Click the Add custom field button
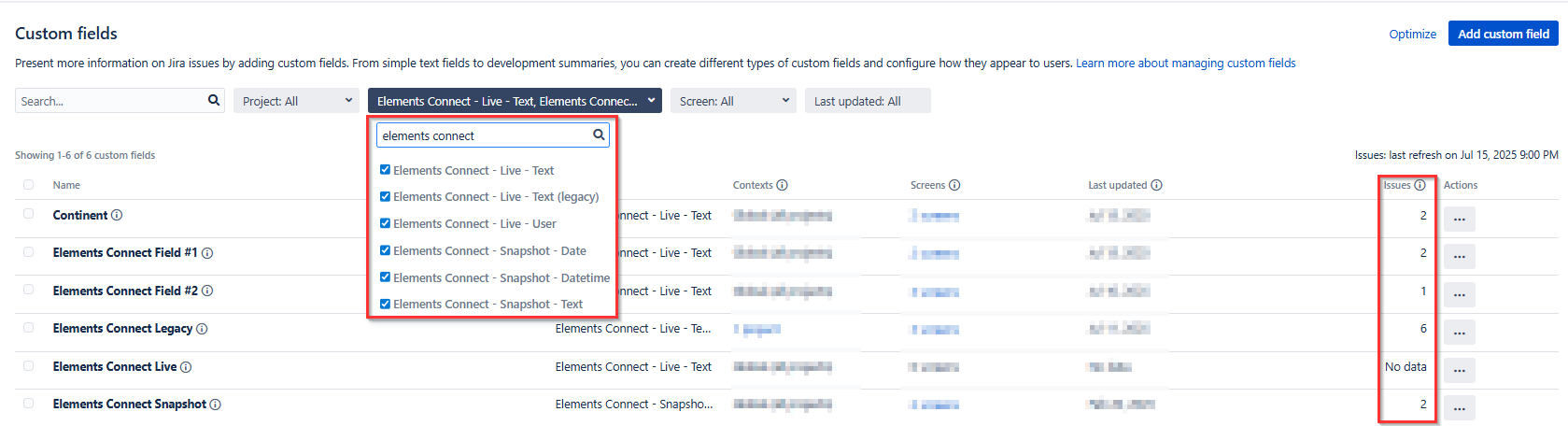This screenshot has height=426, width=1568. [x=1503, y=34]
